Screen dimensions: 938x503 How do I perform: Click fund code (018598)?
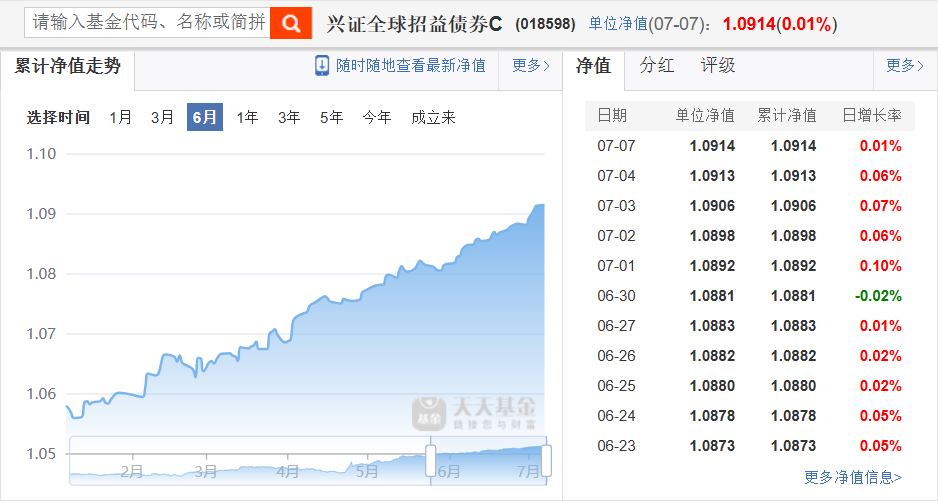(545, 24)
